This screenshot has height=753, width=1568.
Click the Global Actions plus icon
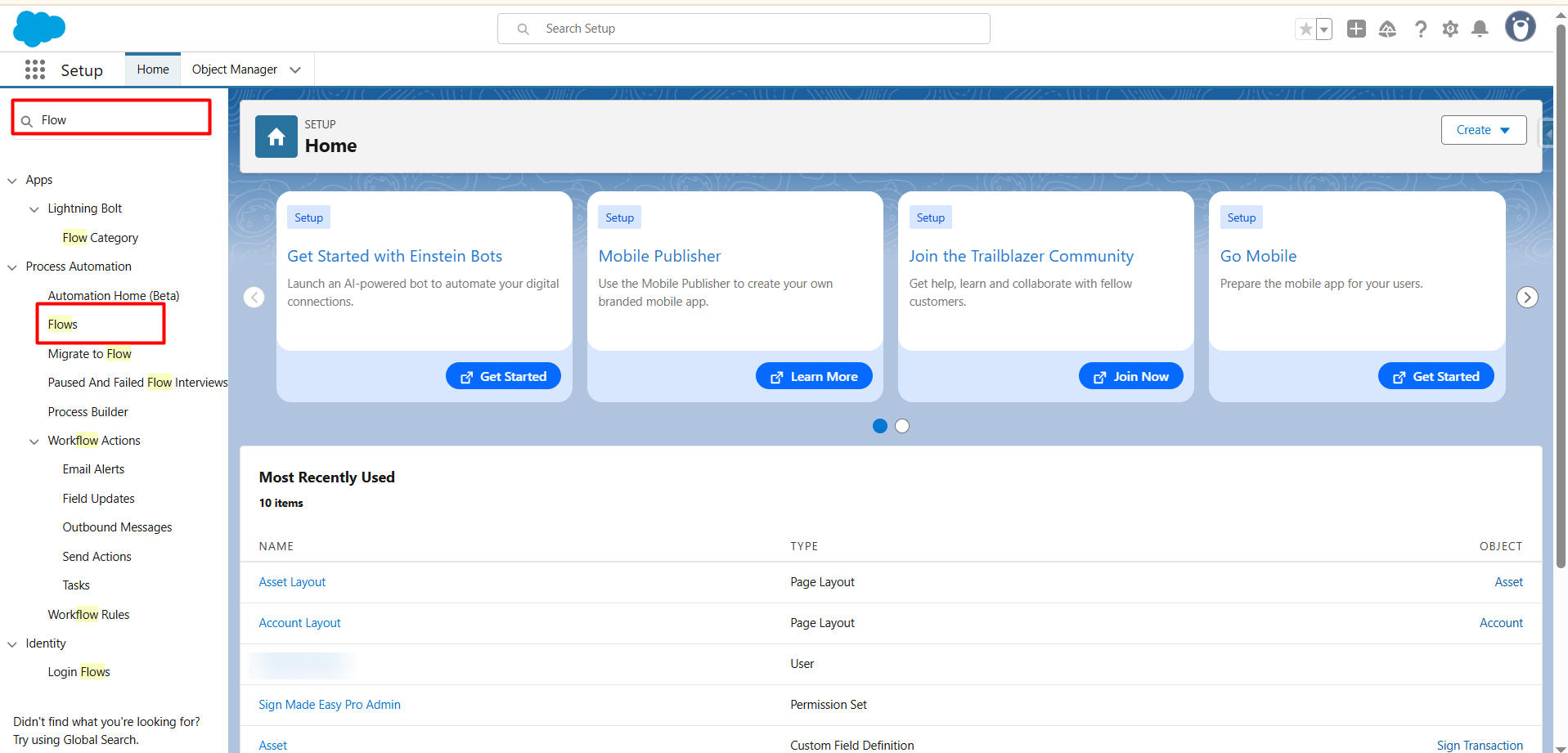tap(1356, 29)
